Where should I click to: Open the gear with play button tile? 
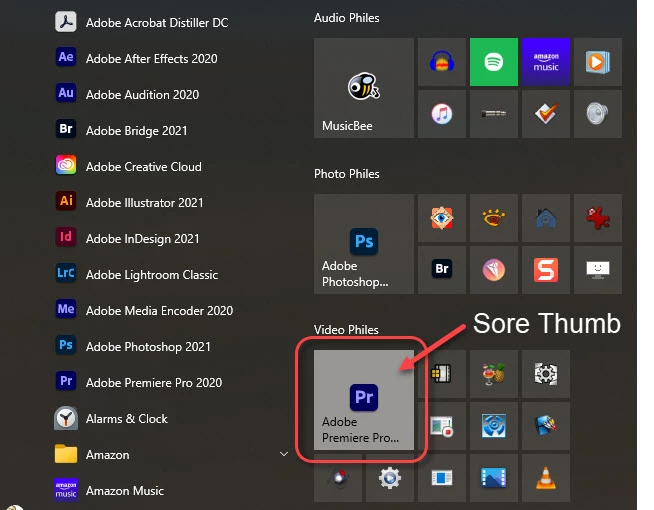390,478
